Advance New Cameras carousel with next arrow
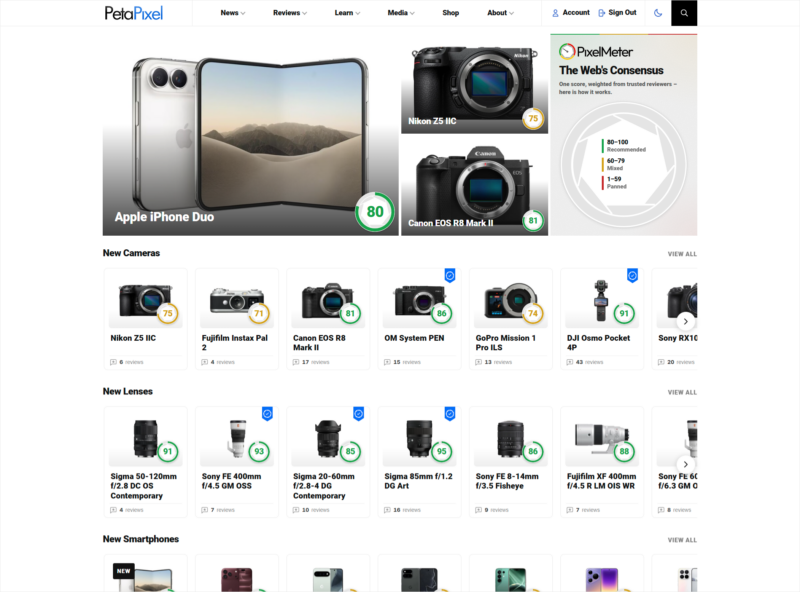This screenshot has width=800, height=592. (x=685, y=322)
